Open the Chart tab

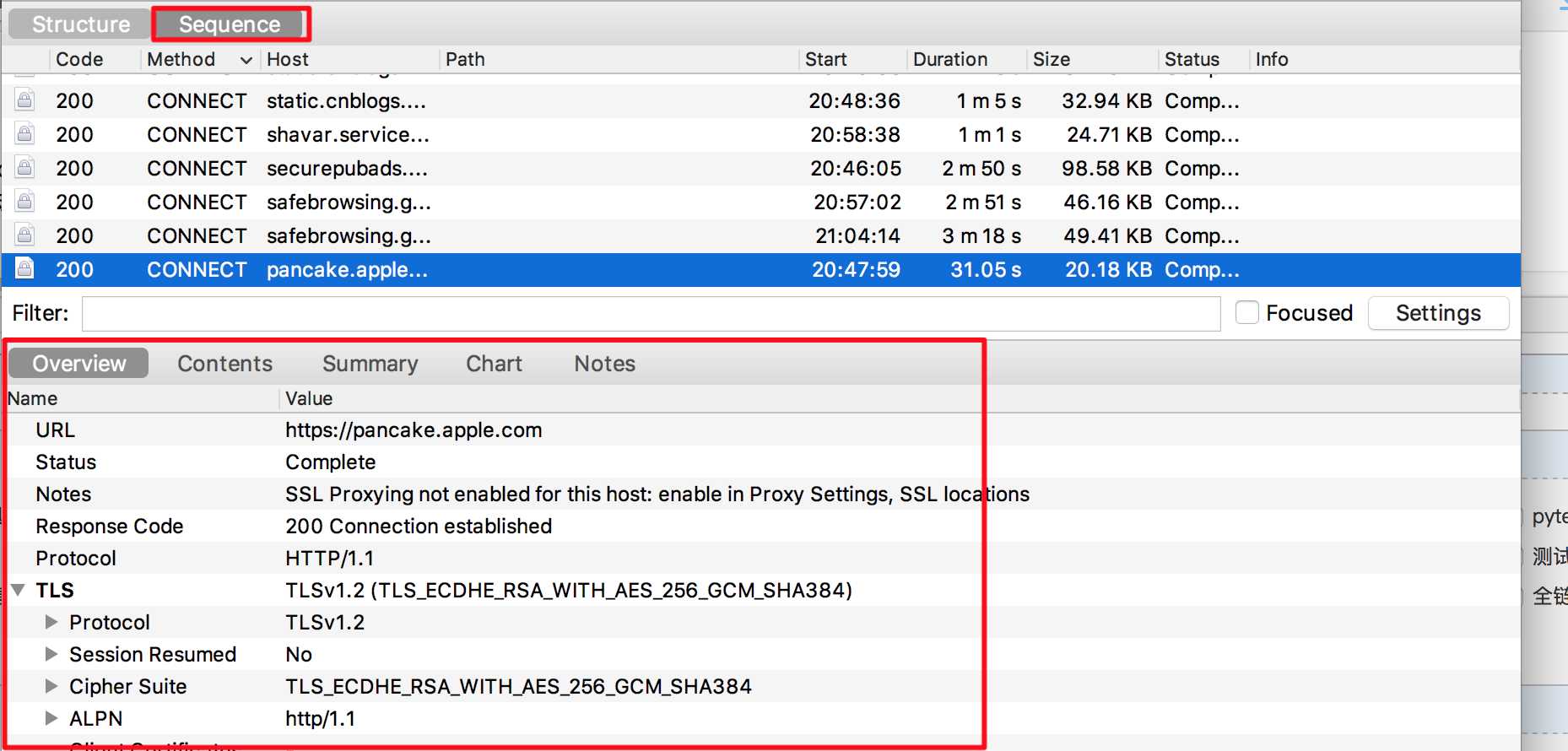(x=495, y=364)
